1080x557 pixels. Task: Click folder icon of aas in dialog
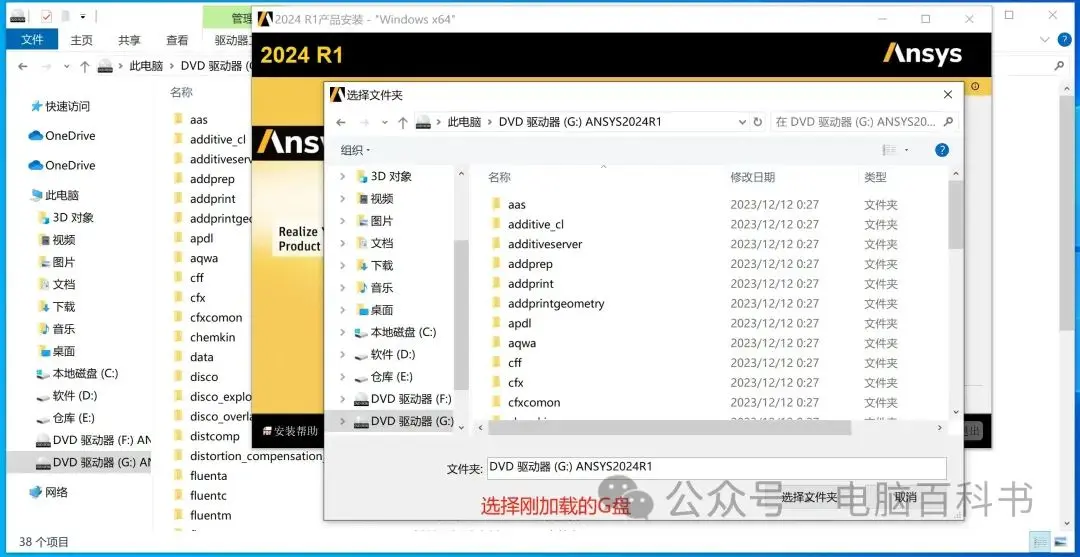point(495,204)
